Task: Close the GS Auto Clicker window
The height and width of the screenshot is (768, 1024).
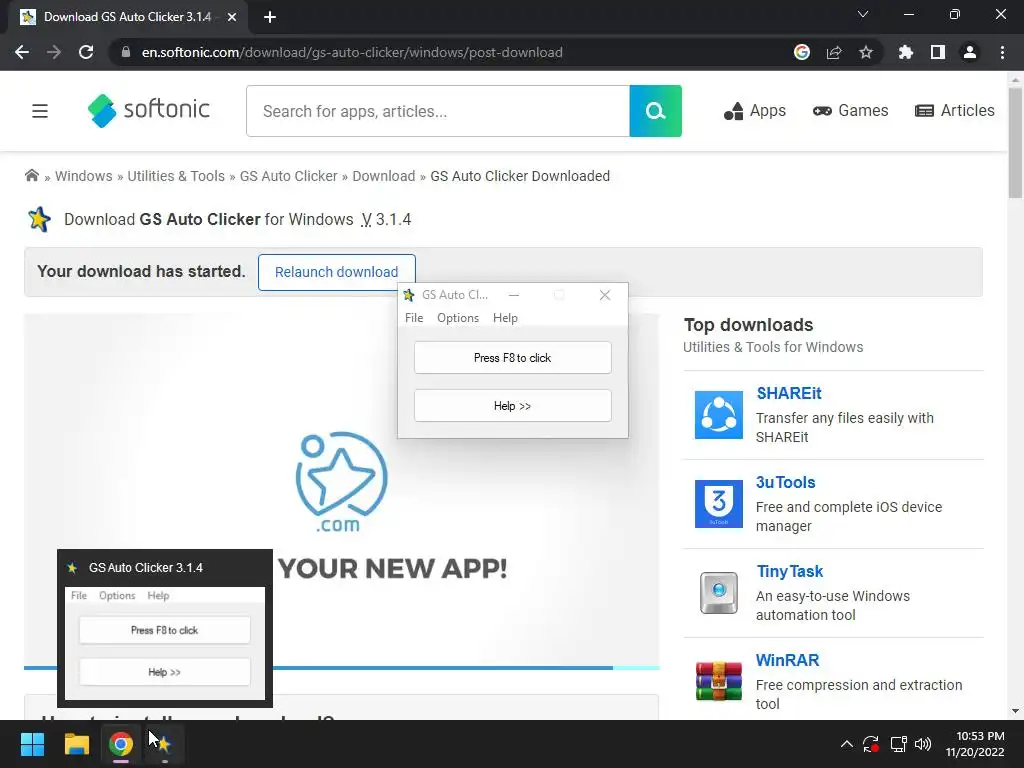Action: pos(605,295)
